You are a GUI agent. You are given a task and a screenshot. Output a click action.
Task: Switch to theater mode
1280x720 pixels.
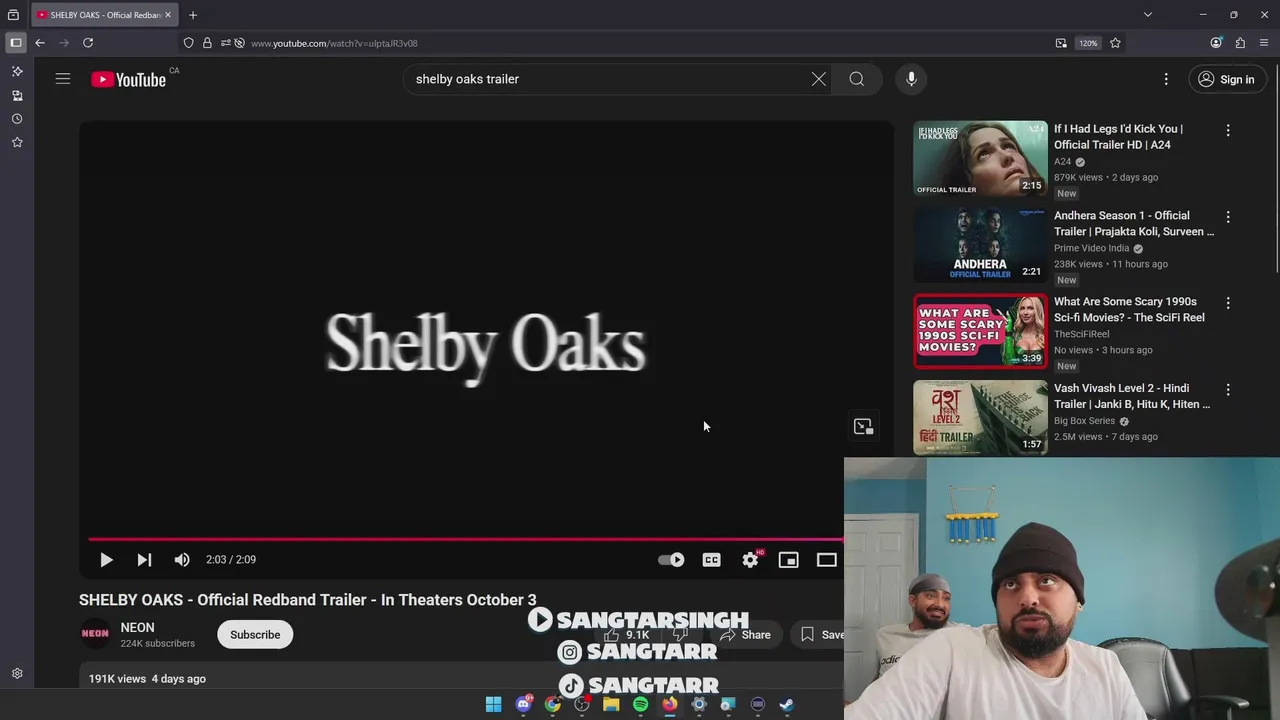click(827, 560)
